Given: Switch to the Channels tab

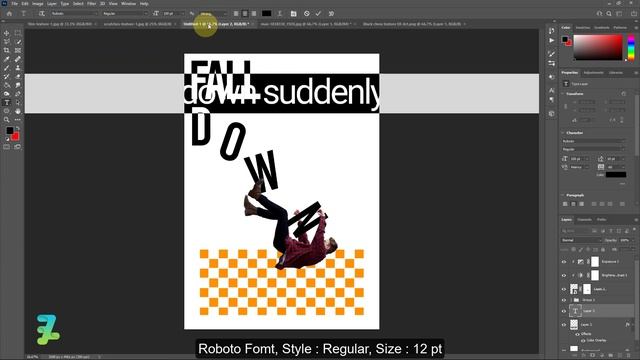Looking at the screenshot, I should pos(584,220).
